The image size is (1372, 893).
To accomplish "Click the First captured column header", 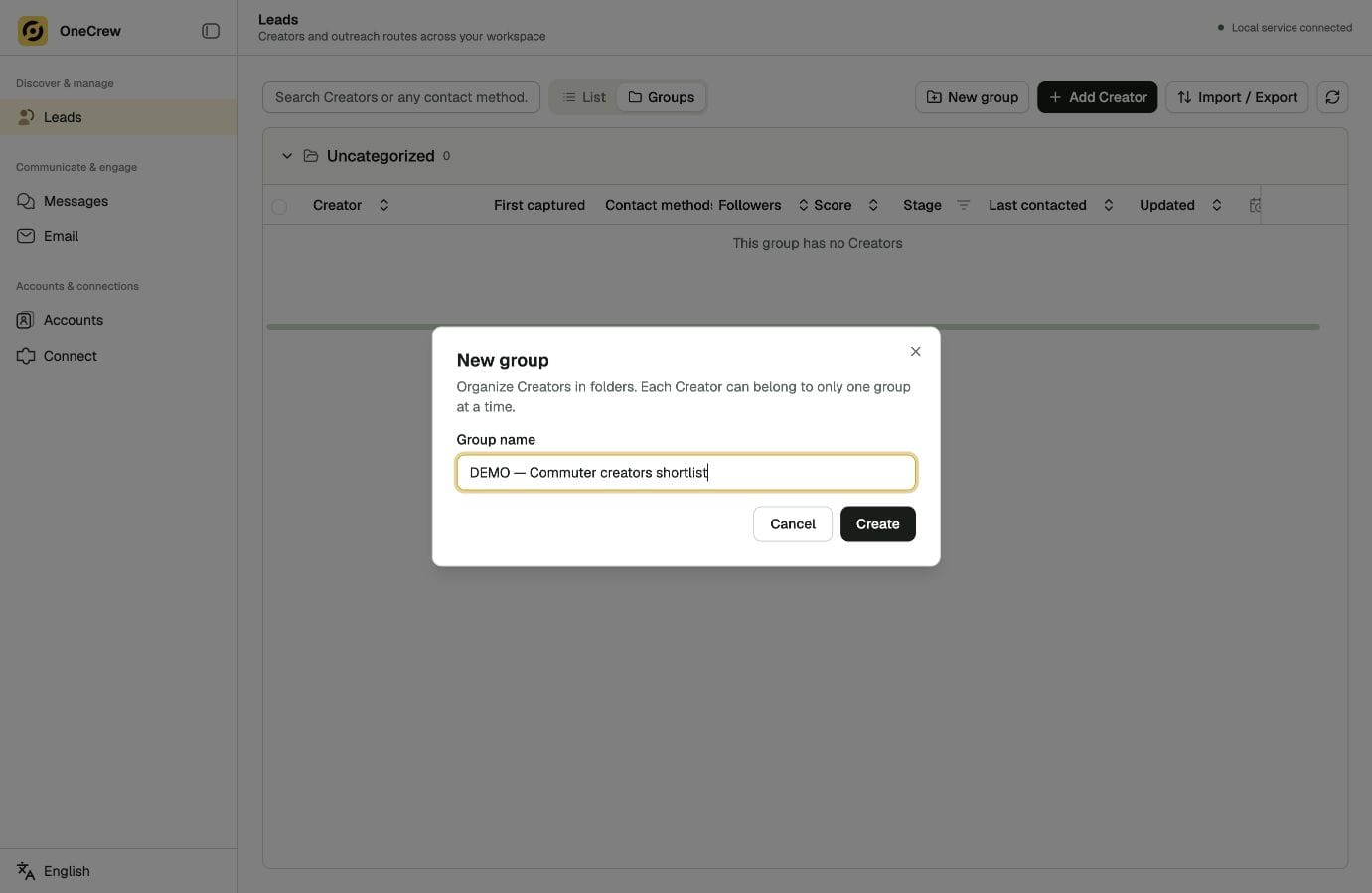I will [x=539, y=205].
